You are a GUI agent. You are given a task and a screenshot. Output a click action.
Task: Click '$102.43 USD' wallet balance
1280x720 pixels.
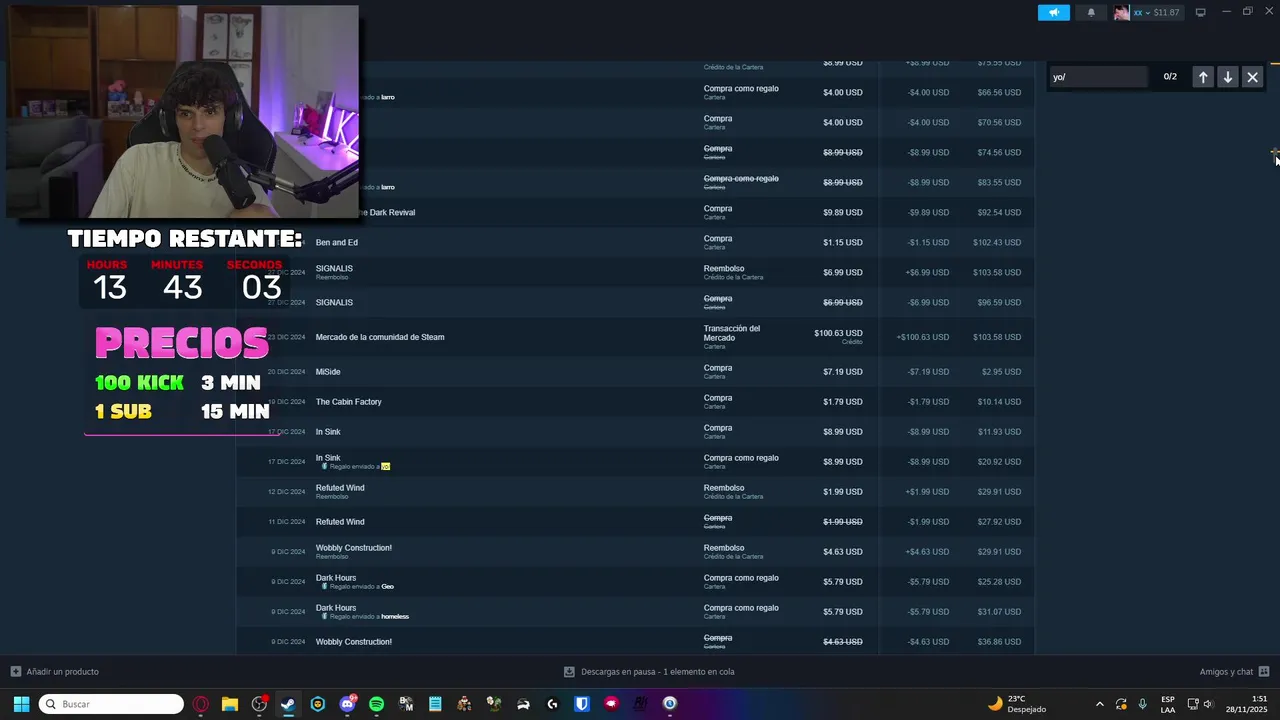(997, 242)
